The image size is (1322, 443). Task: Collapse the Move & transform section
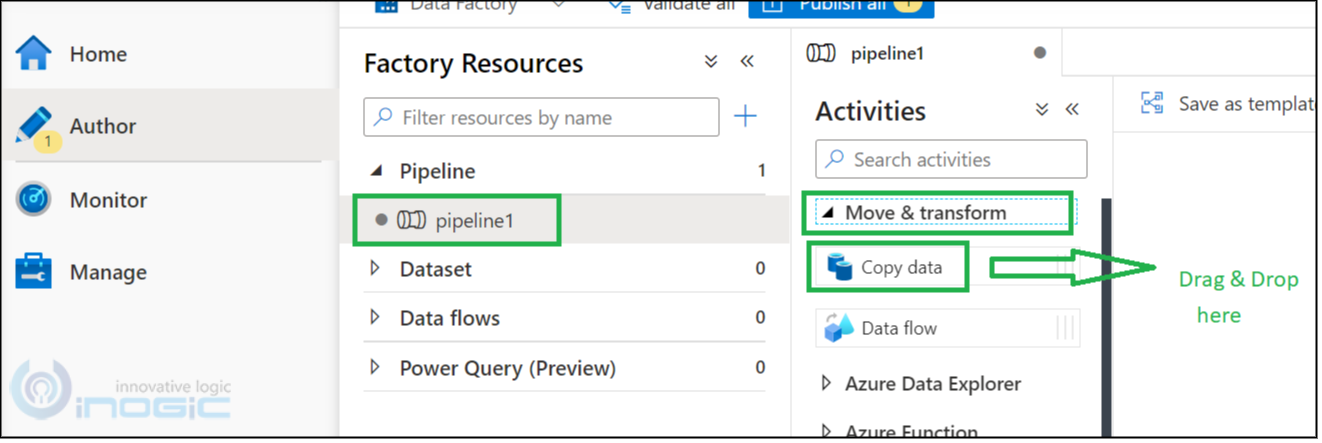pyautogui.click(x=827, y=213)
